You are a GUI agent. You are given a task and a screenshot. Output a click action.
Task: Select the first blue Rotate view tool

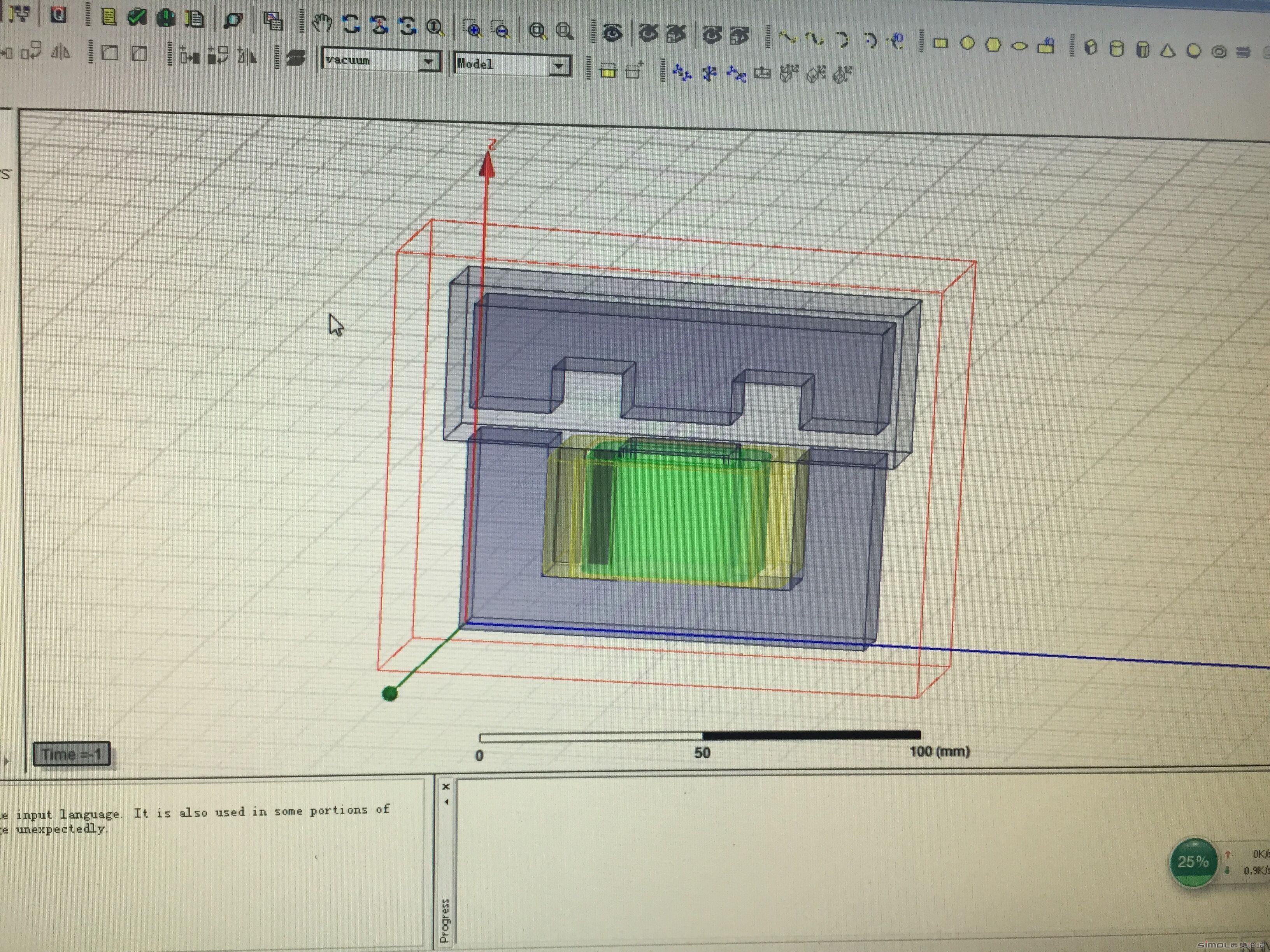[x=351, y=24]
